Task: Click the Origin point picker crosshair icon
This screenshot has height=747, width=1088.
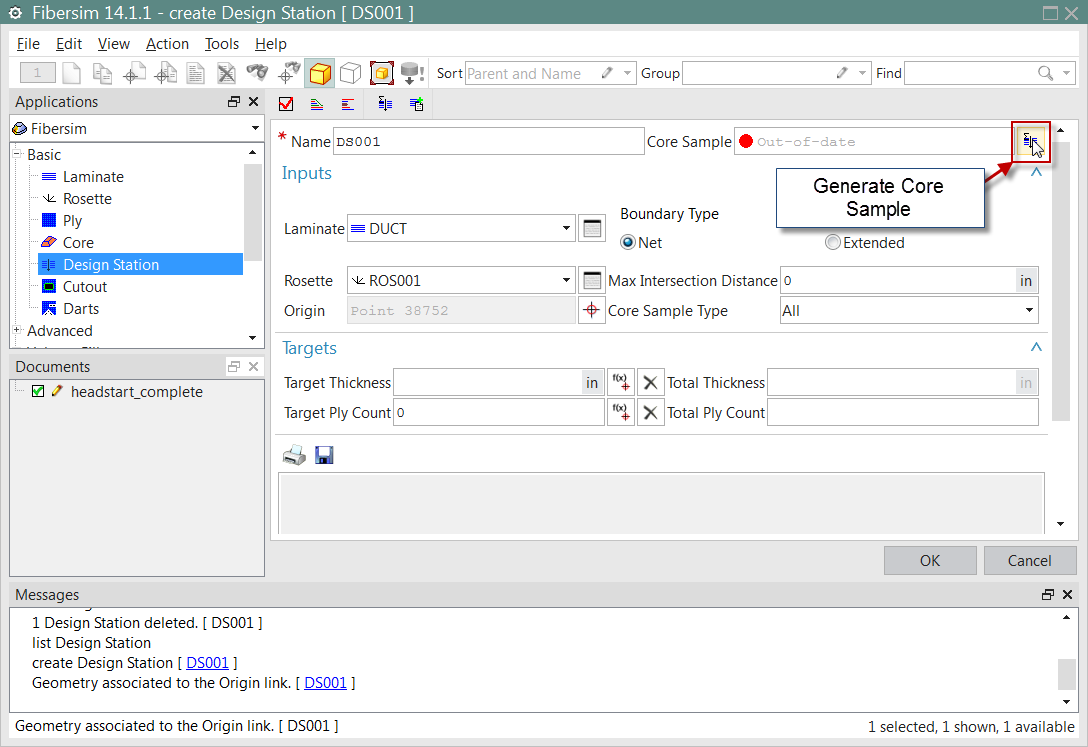Action: pyautogui.click(x=592, y=310)
